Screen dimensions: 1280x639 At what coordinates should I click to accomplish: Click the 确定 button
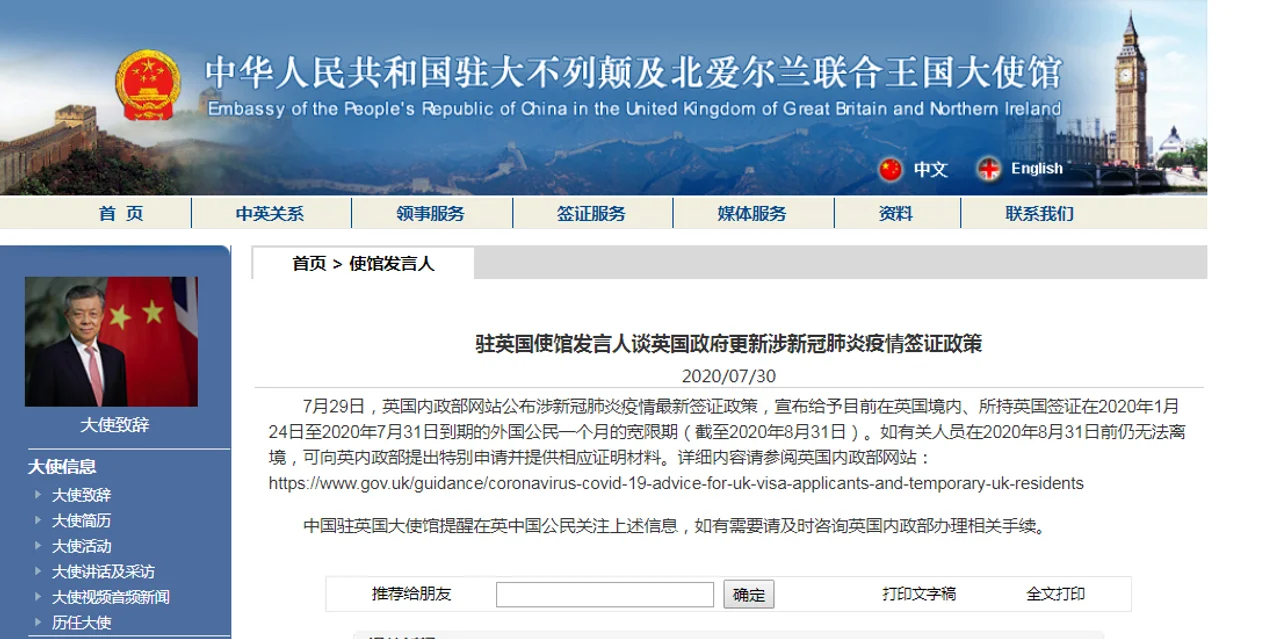pos(749,594)
